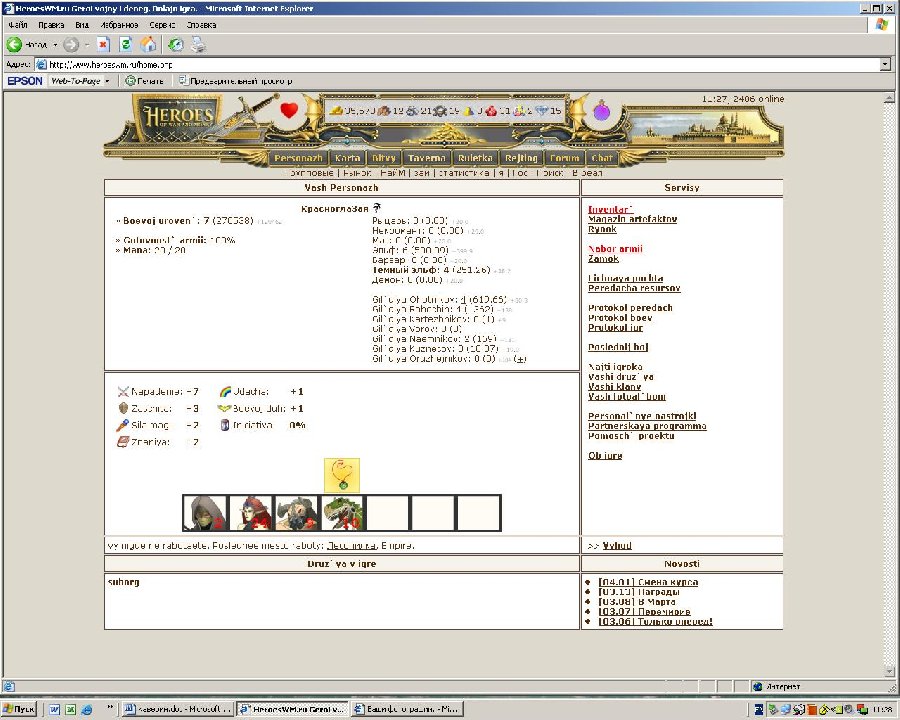Click the purple mana potion icon
Screen dimensions: 900x720
[601, 111]
